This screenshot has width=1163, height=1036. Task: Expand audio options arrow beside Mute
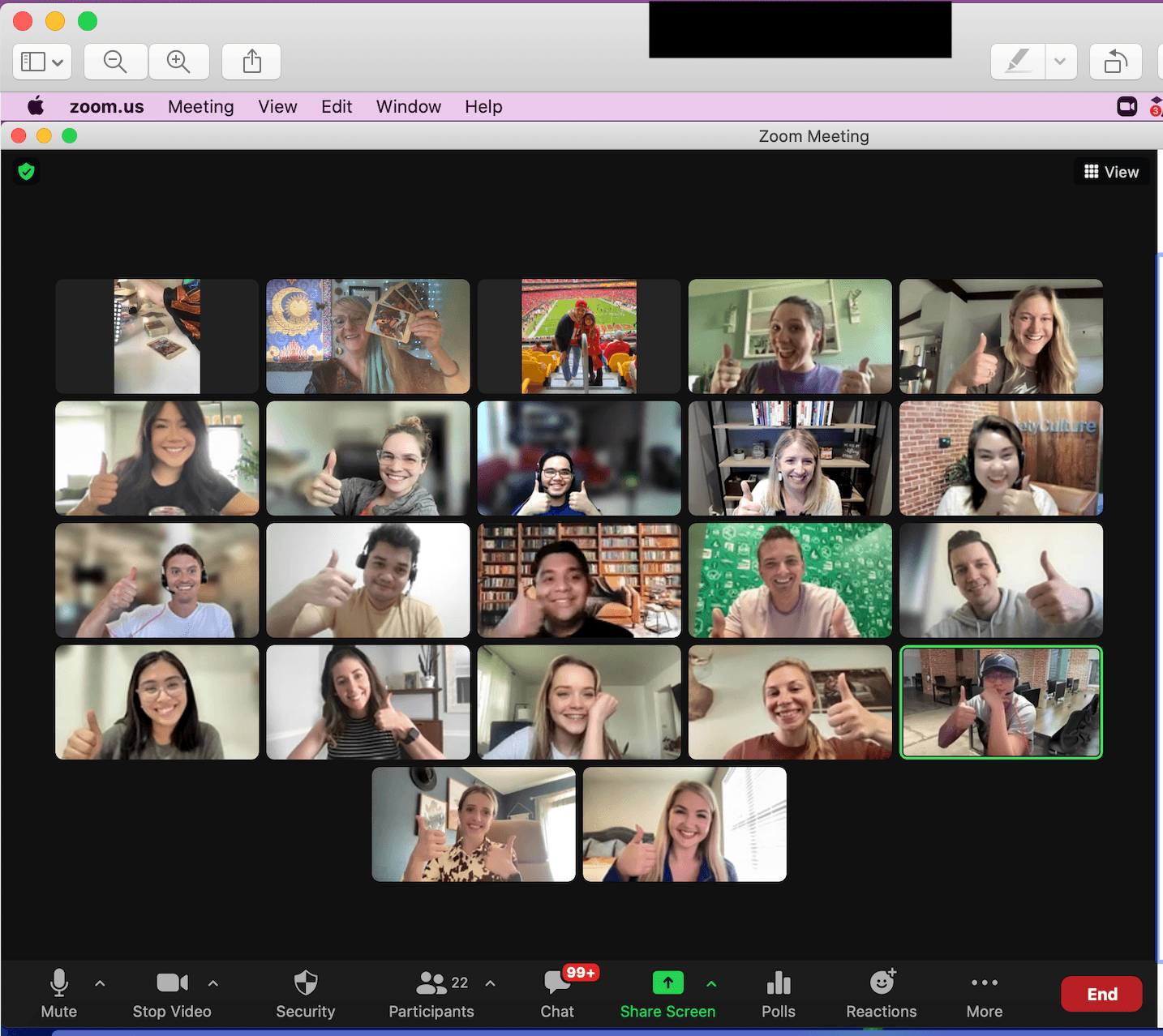tap(100, 983)
